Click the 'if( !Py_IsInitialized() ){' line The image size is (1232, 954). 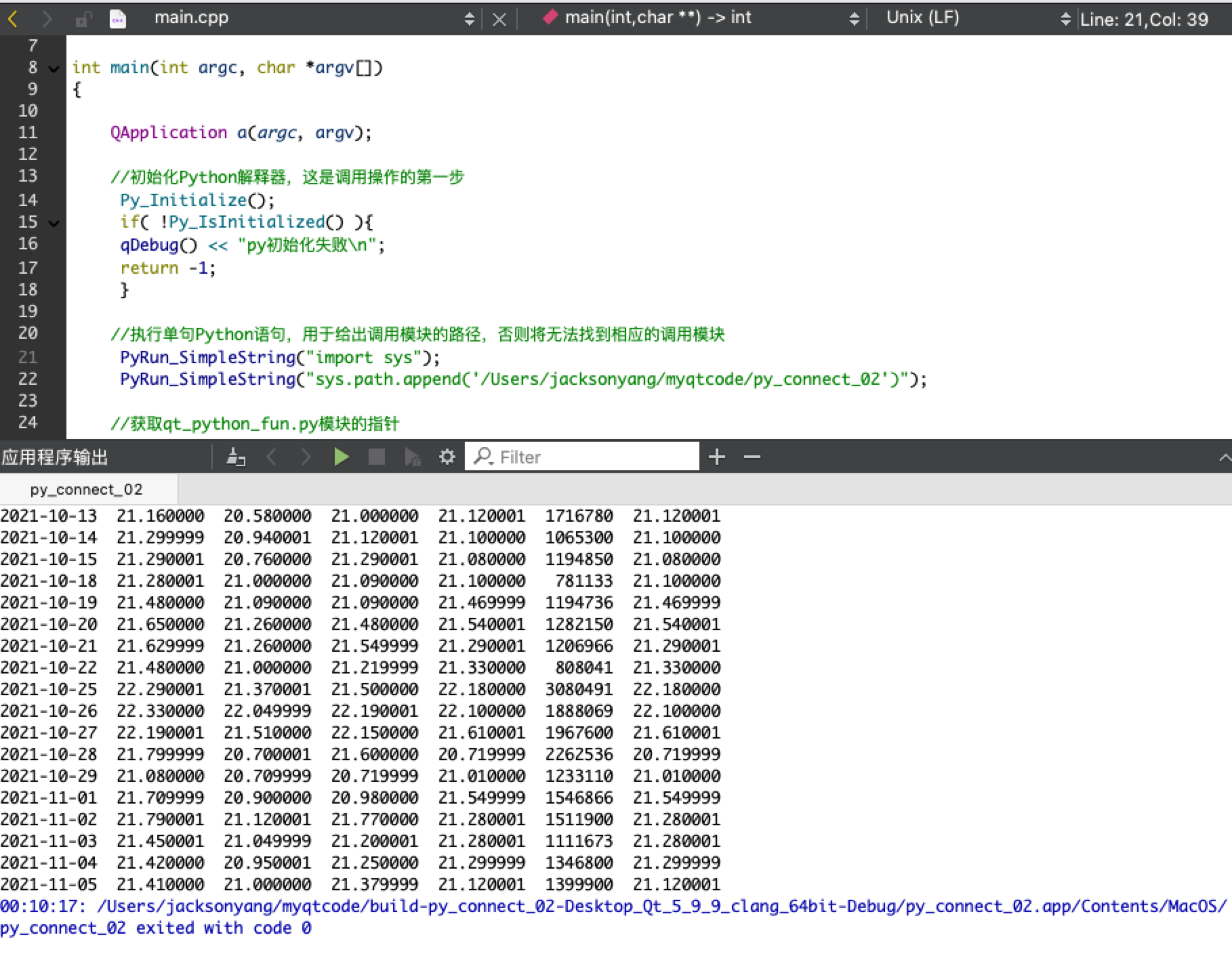(x=247, y=222)
